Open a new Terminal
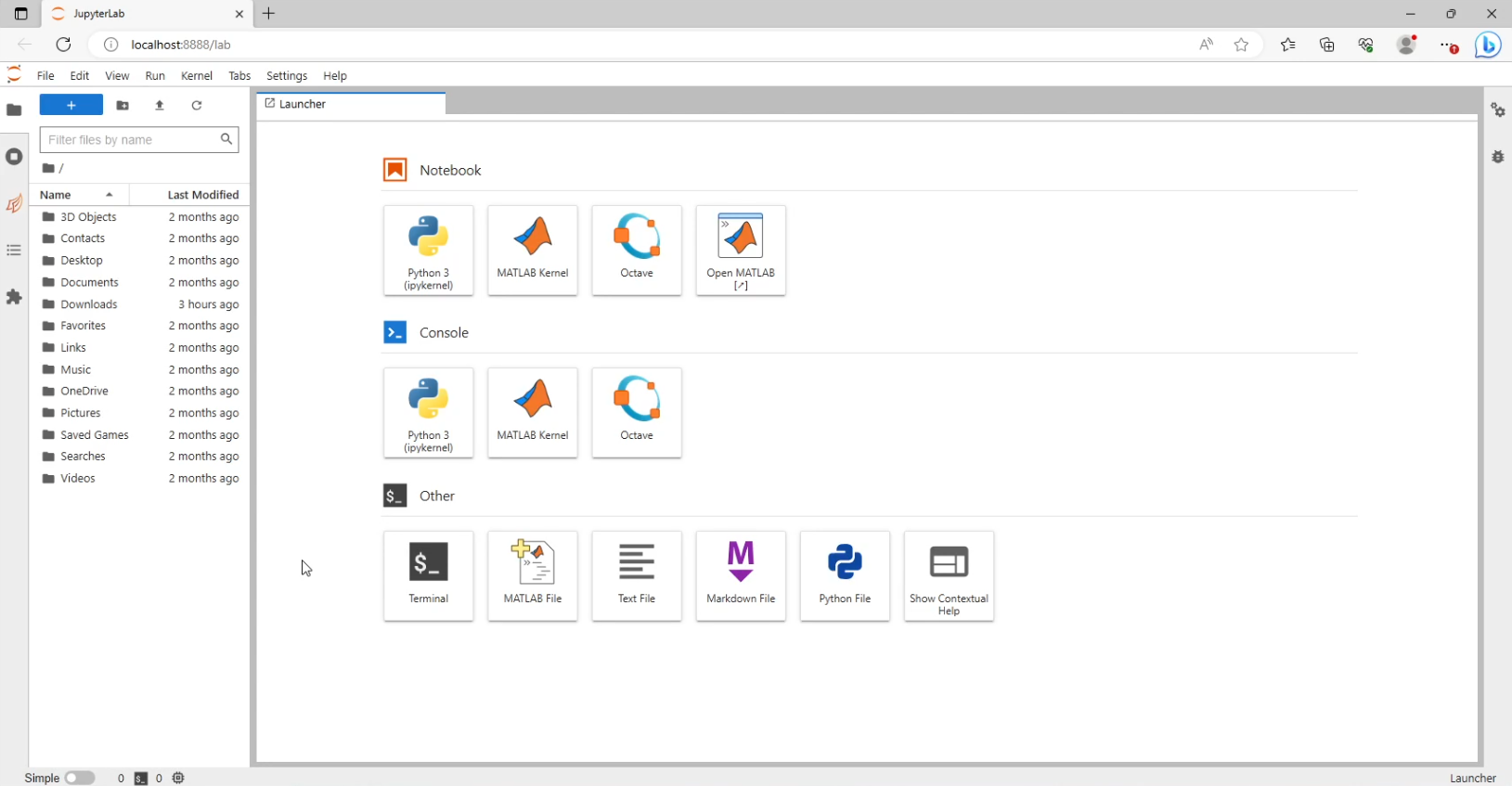 (x=429, y=576)
